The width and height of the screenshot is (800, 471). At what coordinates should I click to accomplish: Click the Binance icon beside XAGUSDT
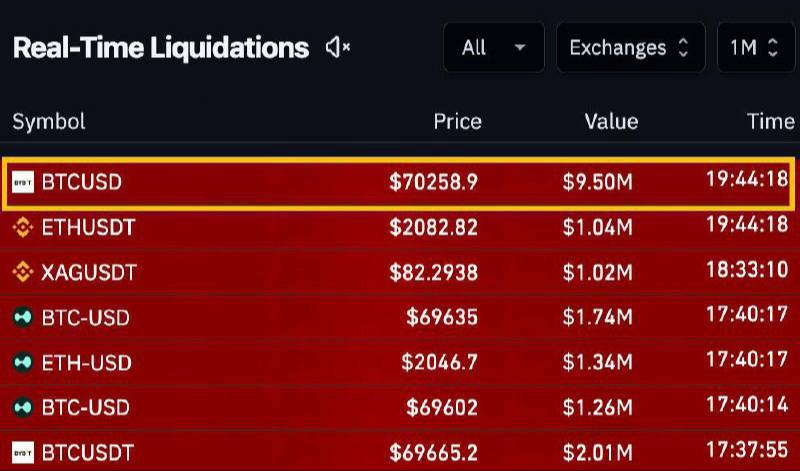coord(23,272)
